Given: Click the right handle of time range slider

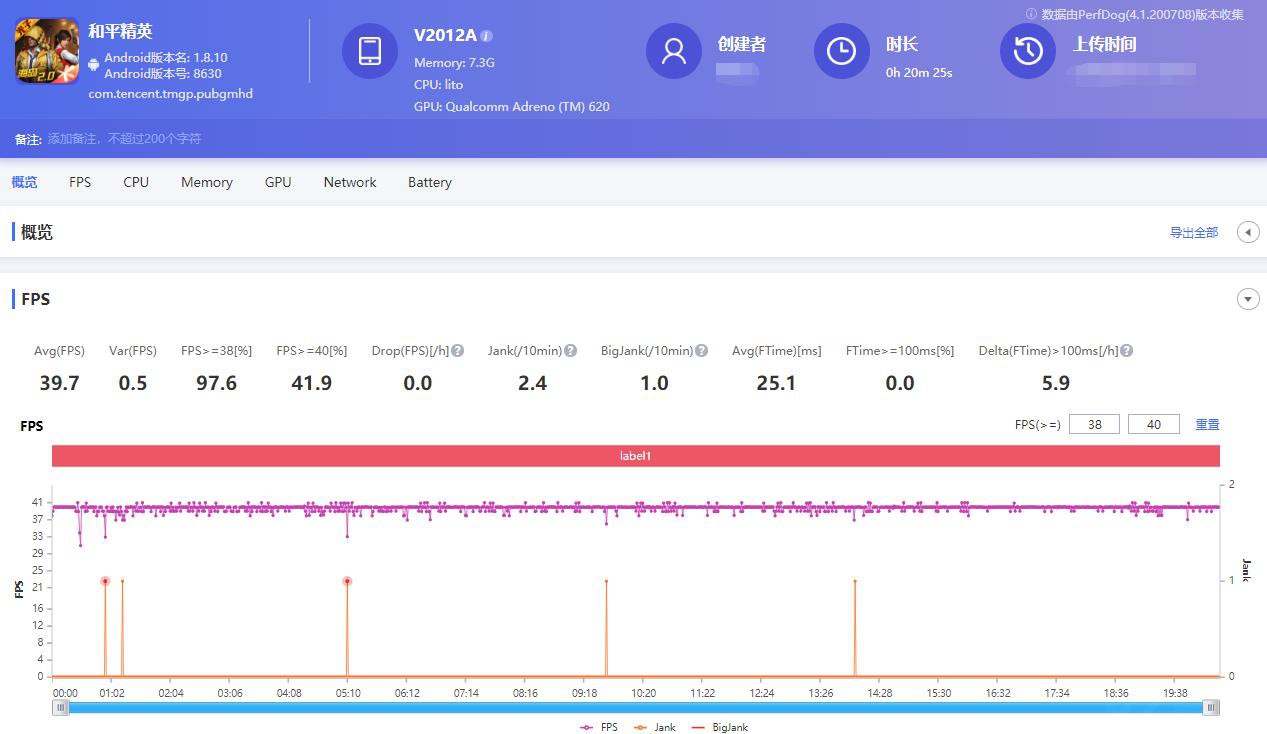Looking at the screenshot, I should point(1211,707).
